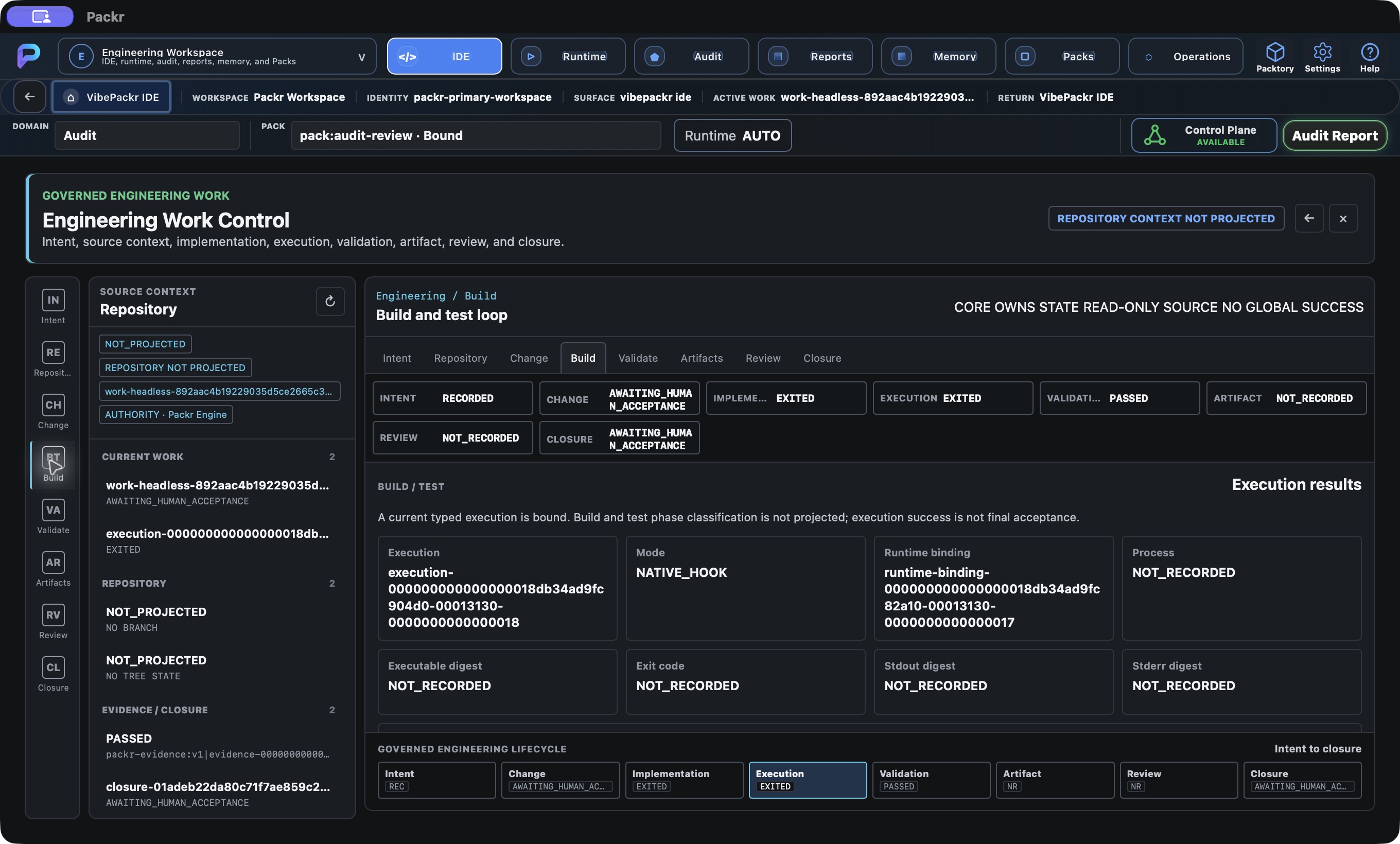Image resolution: width=1400 pixels, height=844 pixels.
Task: Open the Operations top tab
Action: (x=1185, y=56)
